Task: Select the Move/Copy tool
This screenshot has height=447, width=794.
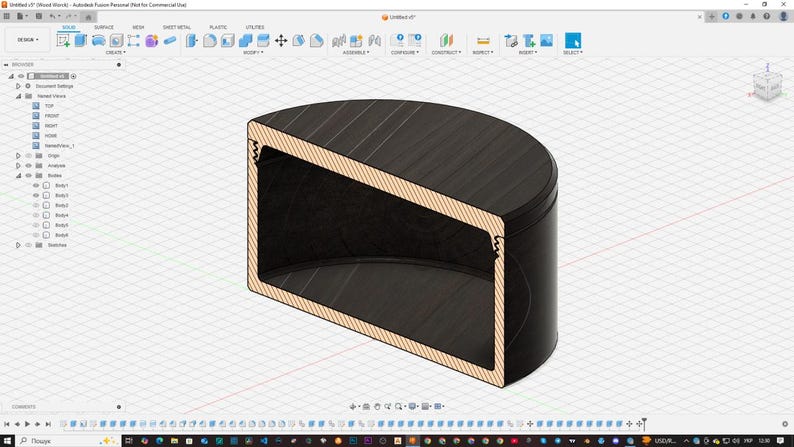Action: click(x=281, y=40)
